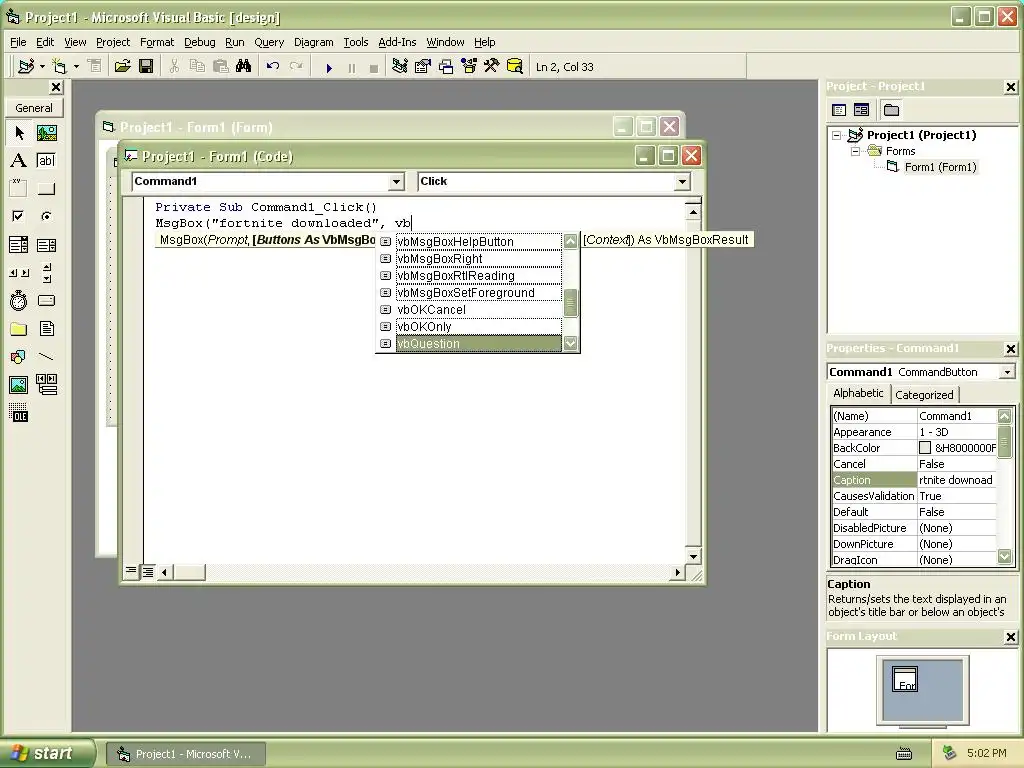Open the Debug menu
Image resolution: width=1024 pixels, height=768 pixels.
tap(199, 42)
